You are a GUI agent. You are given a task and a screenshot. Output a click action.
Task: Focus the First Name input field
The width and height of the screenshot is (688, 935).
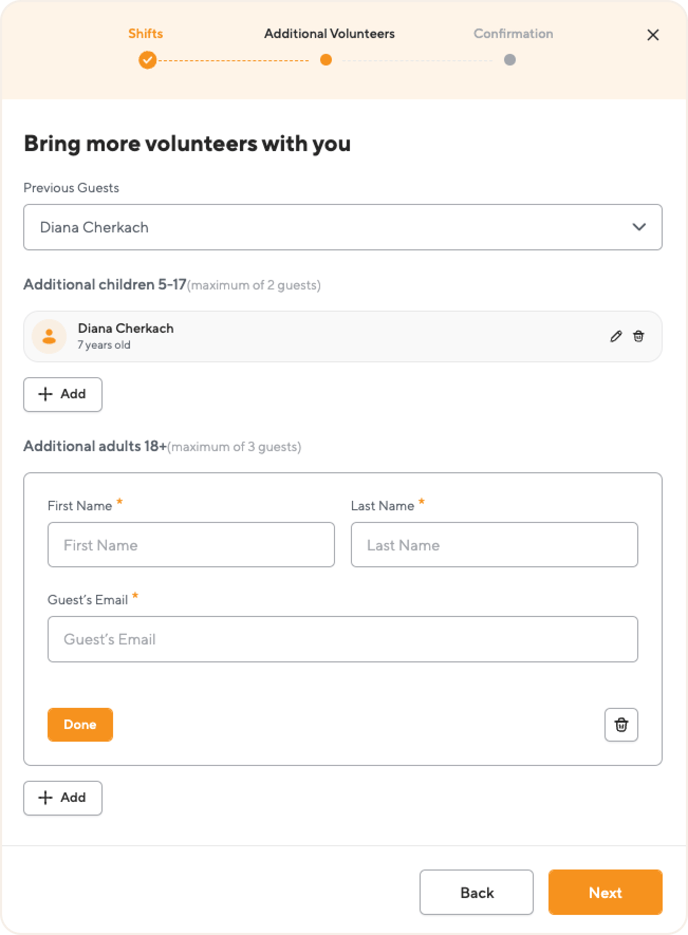(191, 545)
